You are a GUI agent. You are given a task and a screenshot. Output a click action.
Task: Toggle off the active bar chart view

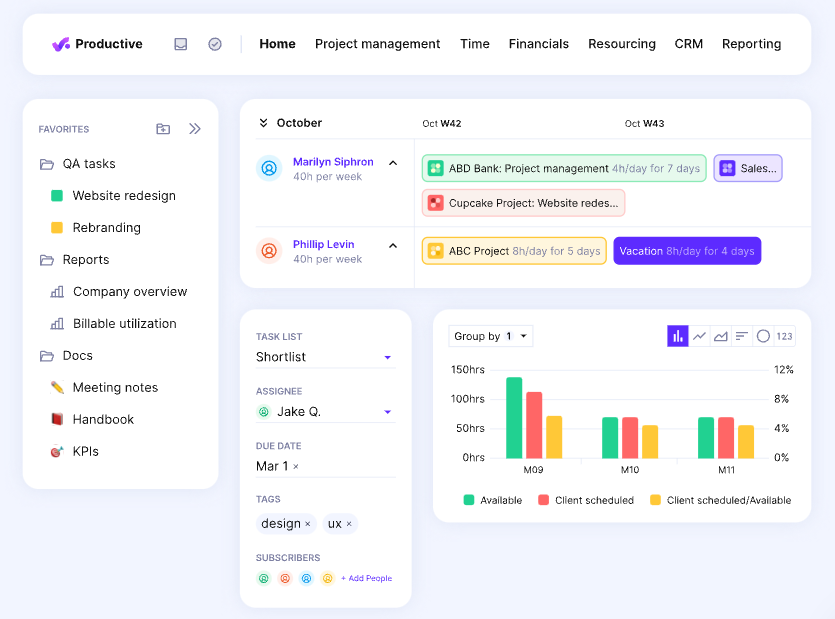pyautogui.click(x=678, y=336)
